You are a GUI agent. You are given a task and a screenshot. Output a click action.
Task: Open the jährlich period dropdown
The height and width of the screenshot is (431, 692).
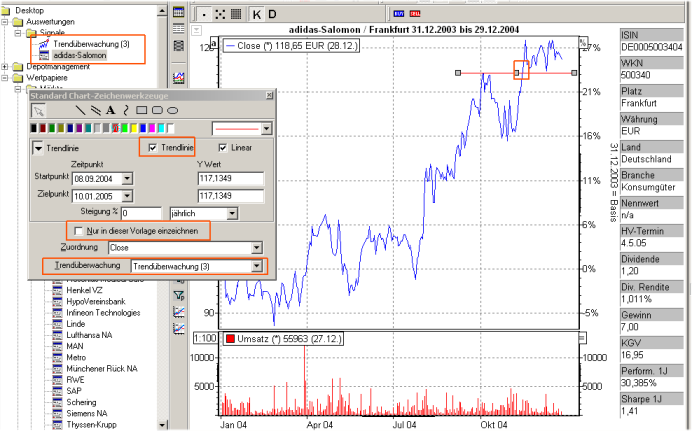(232, 214)
